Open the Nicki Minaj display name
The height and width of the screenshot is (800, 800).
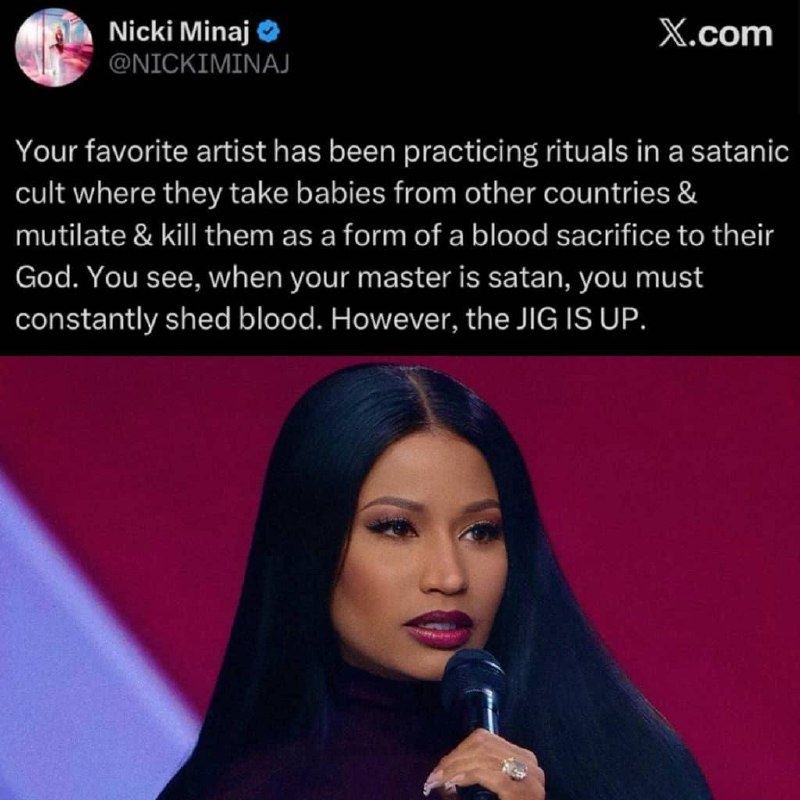coord(180,33)
